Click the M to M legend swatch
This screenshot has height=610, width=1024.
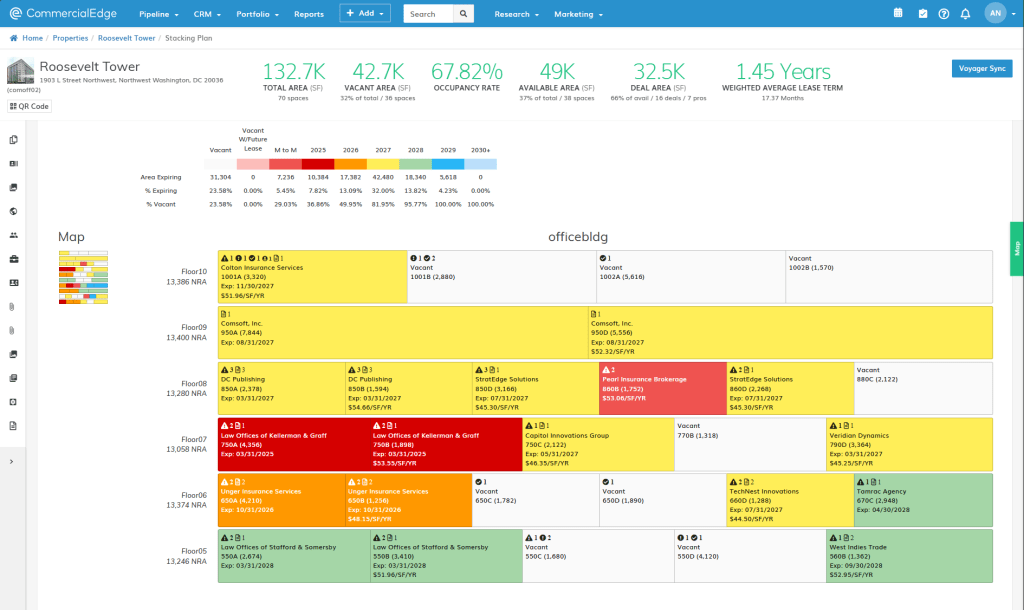(x=285, y=165)
